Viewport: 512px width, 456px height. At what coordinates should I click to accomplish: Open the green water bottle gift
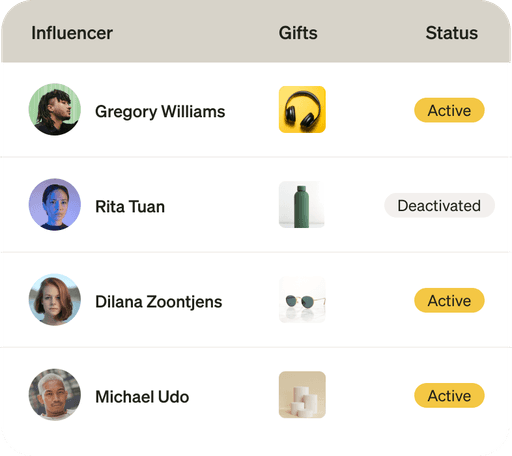302,204
